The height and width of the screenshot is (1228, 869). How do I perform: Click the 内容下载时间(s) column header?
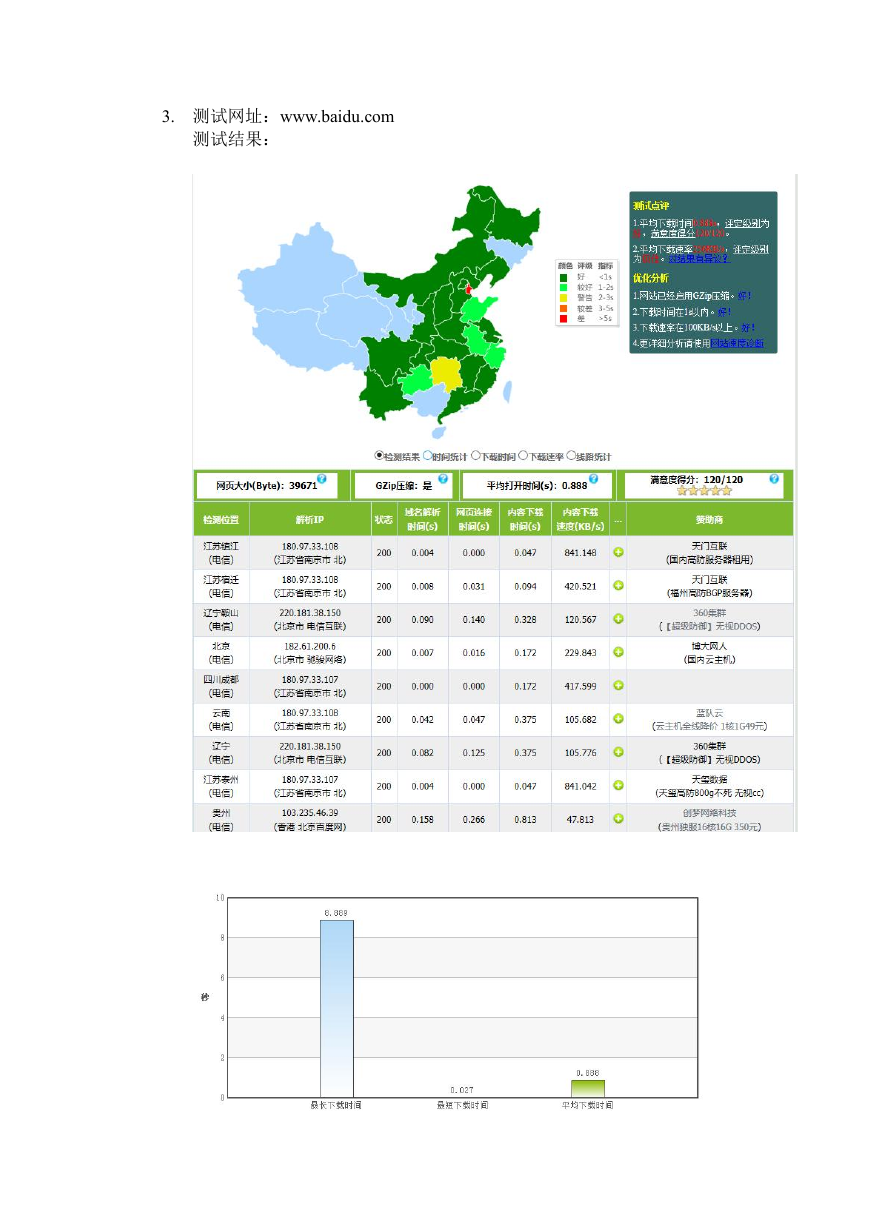coord(525,520)
